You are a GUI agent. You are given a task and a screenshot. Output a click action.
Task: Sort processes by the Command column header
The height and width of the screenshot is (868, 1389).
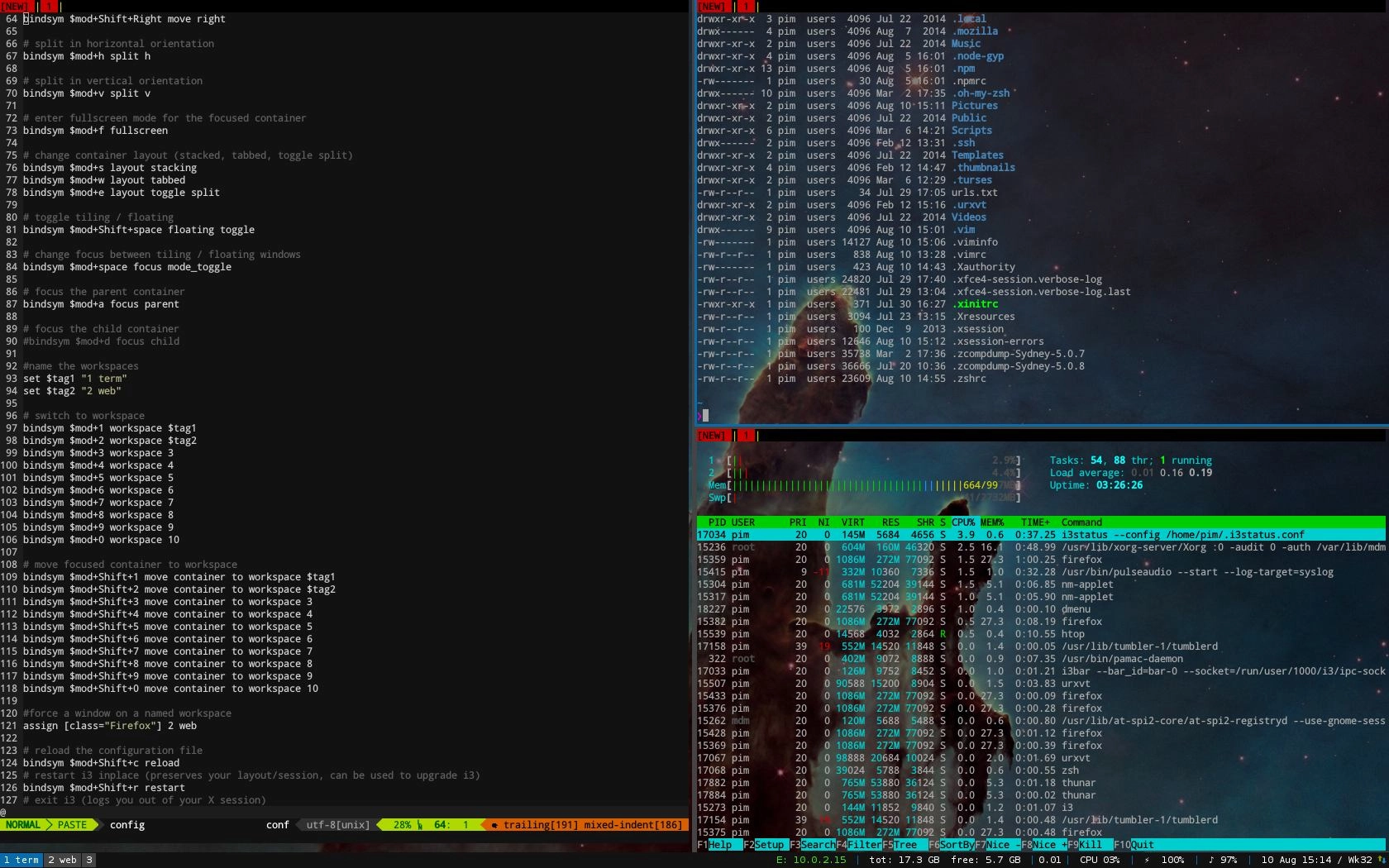pos(1081,522)
